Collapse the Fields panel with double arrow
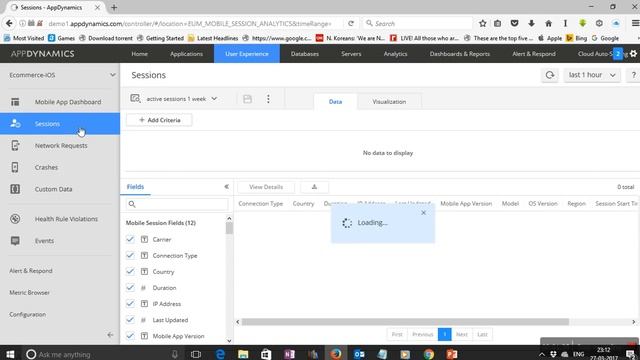640x360 pixels. [227, 187]
